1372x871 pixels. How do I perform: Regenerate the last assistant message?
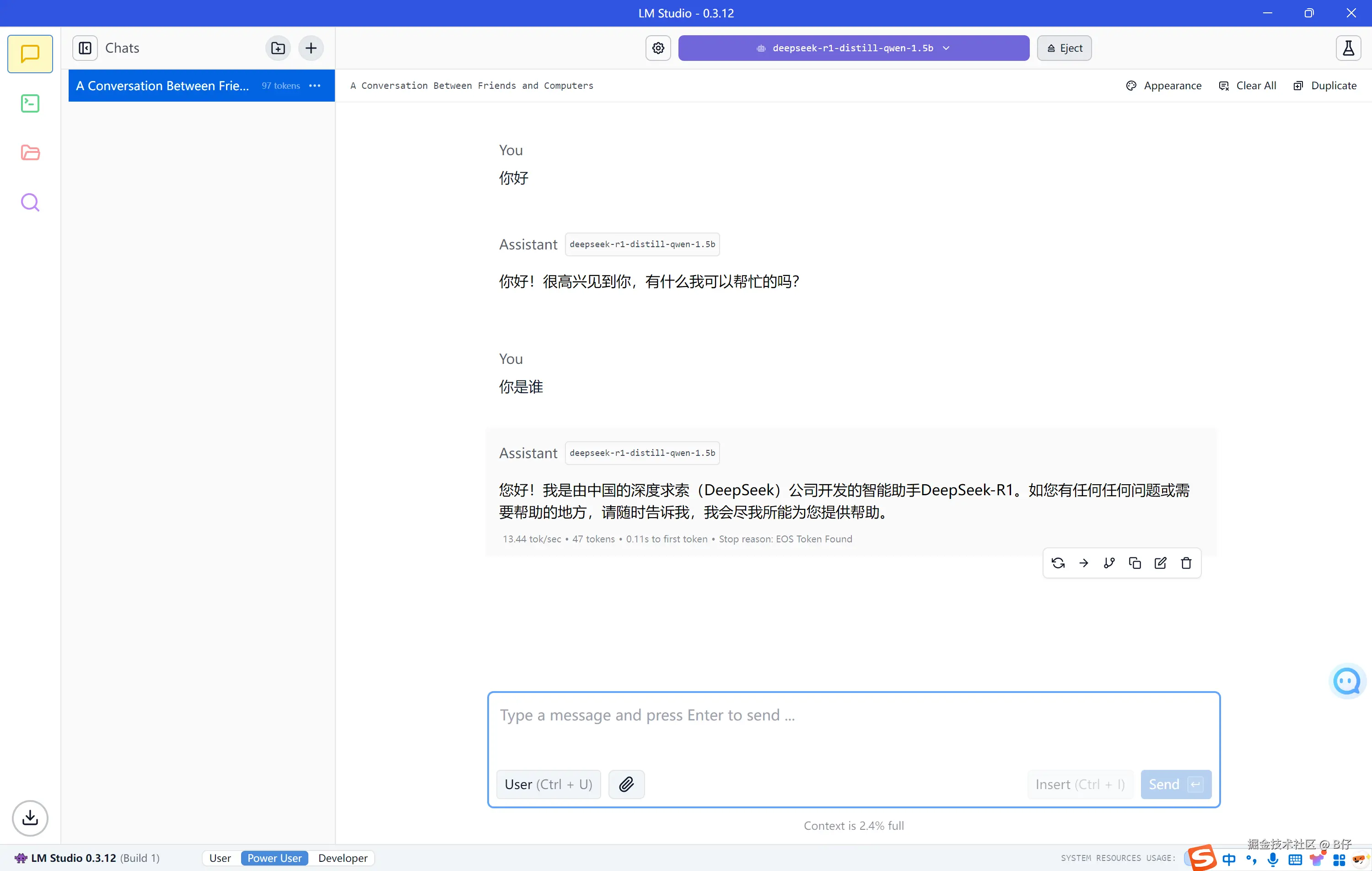click(x=1058, y=563)
